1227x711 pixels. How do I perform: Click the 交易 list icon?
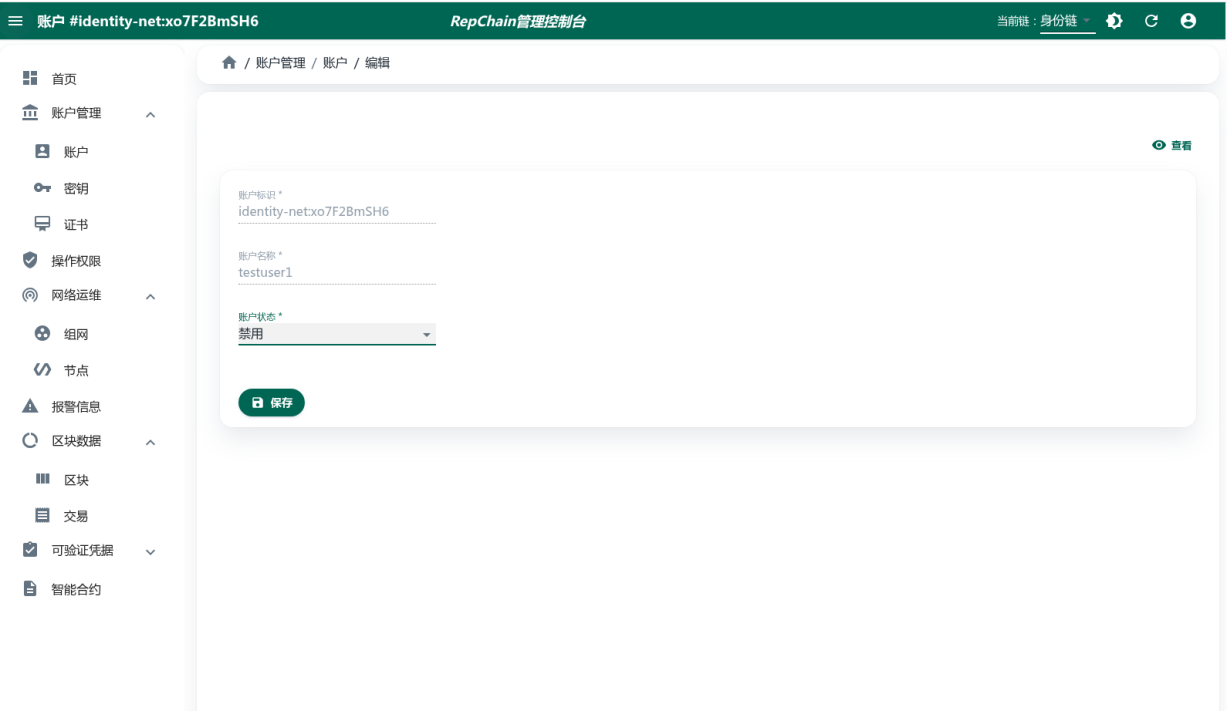tap(42, 516)
